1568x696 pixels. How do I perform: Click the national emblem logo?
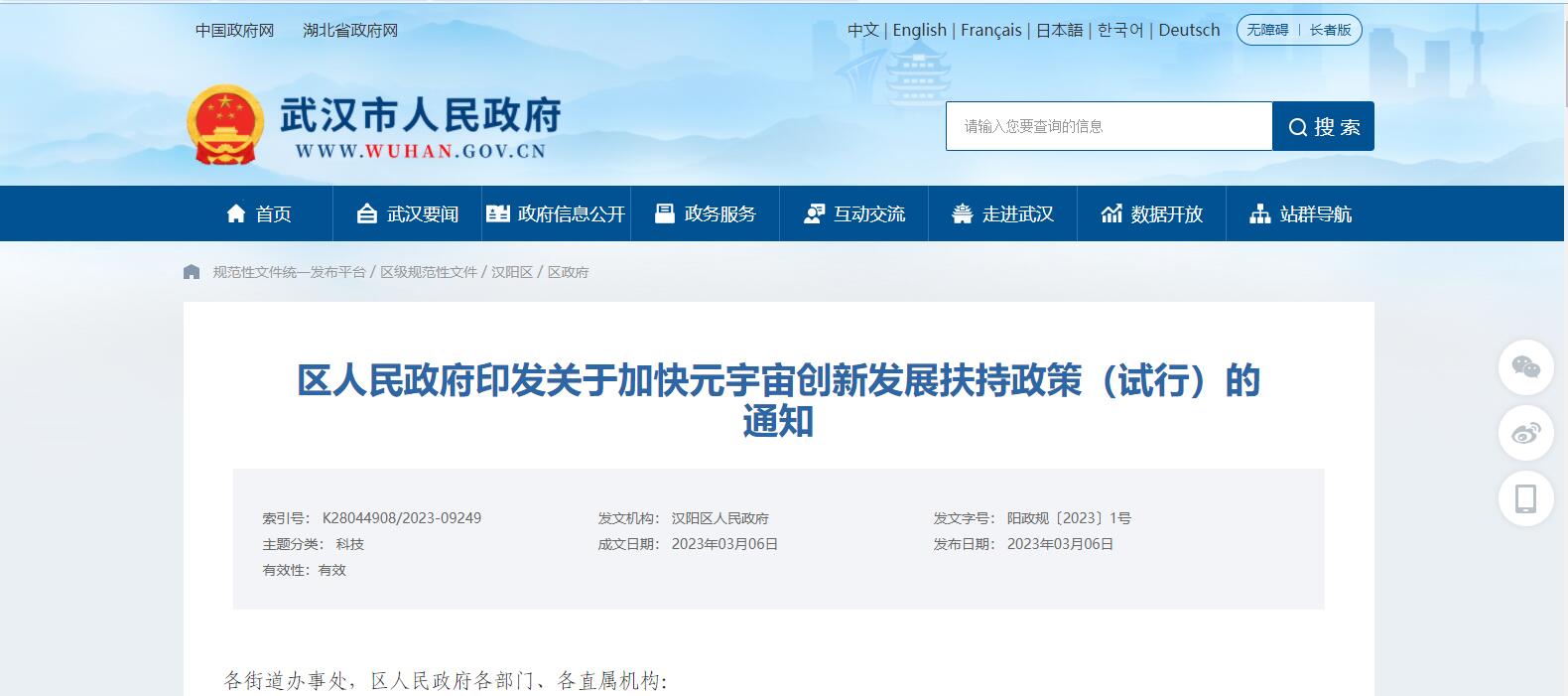pos(225,125)
